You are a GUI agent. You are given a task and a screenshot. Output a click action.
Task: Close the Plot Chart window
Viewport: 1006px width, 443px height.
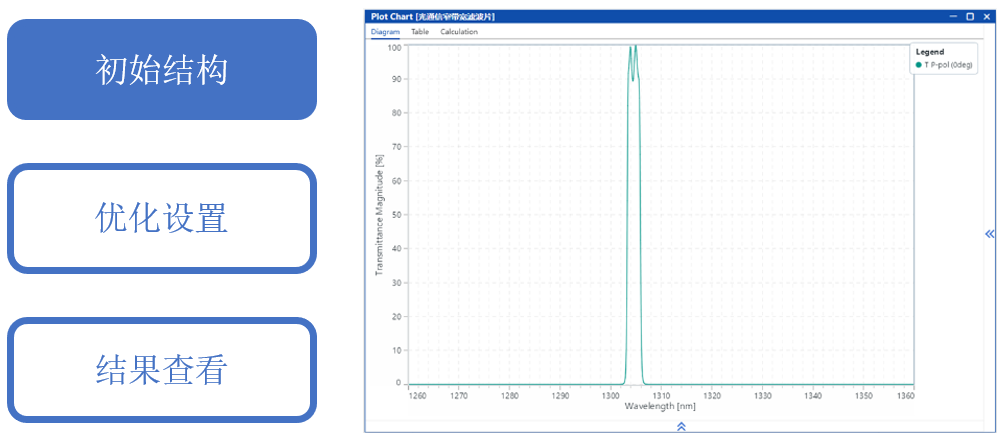point(985,17)
